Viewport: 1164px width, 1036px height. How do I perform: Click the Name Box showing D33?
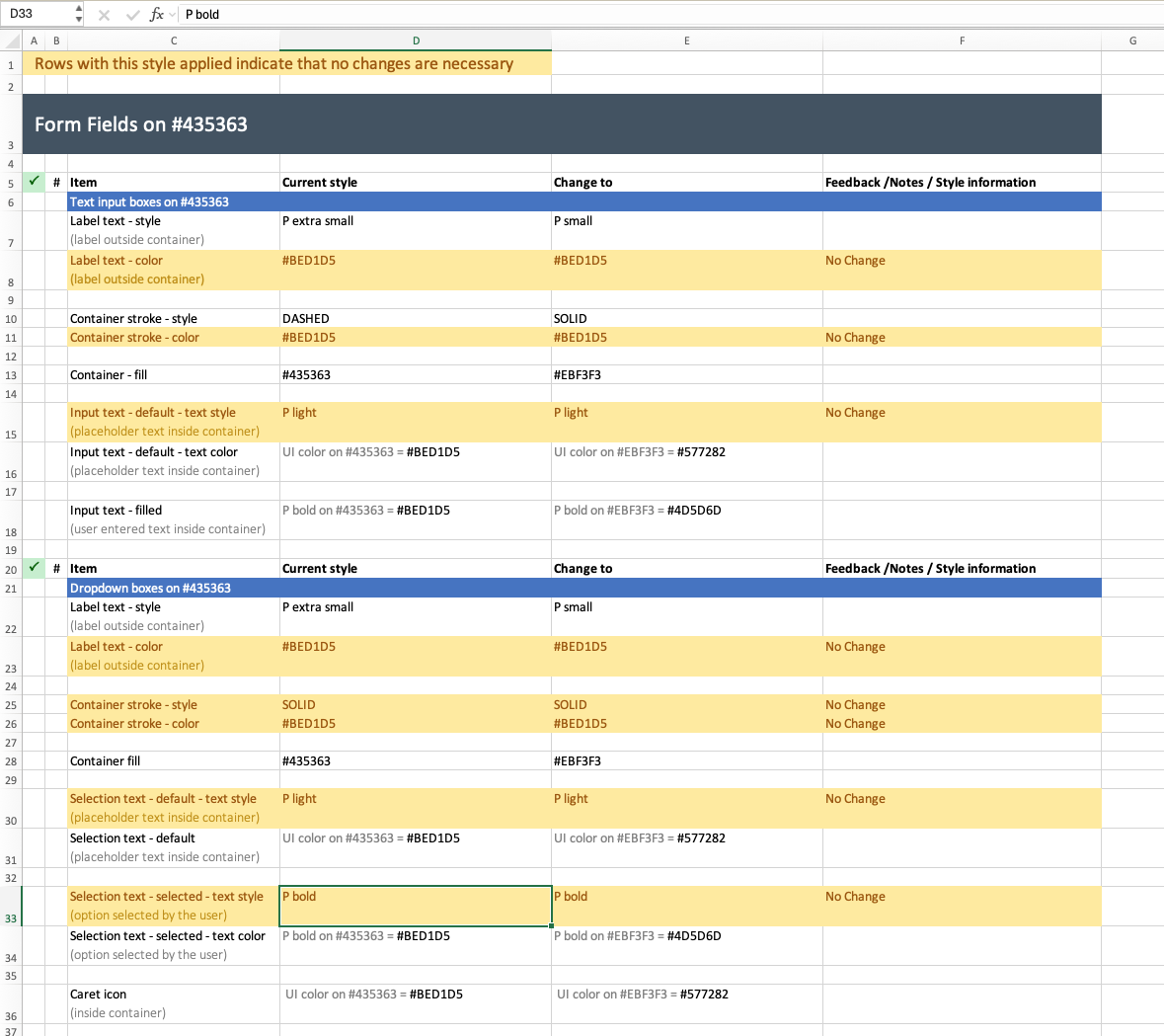(38, 14)
